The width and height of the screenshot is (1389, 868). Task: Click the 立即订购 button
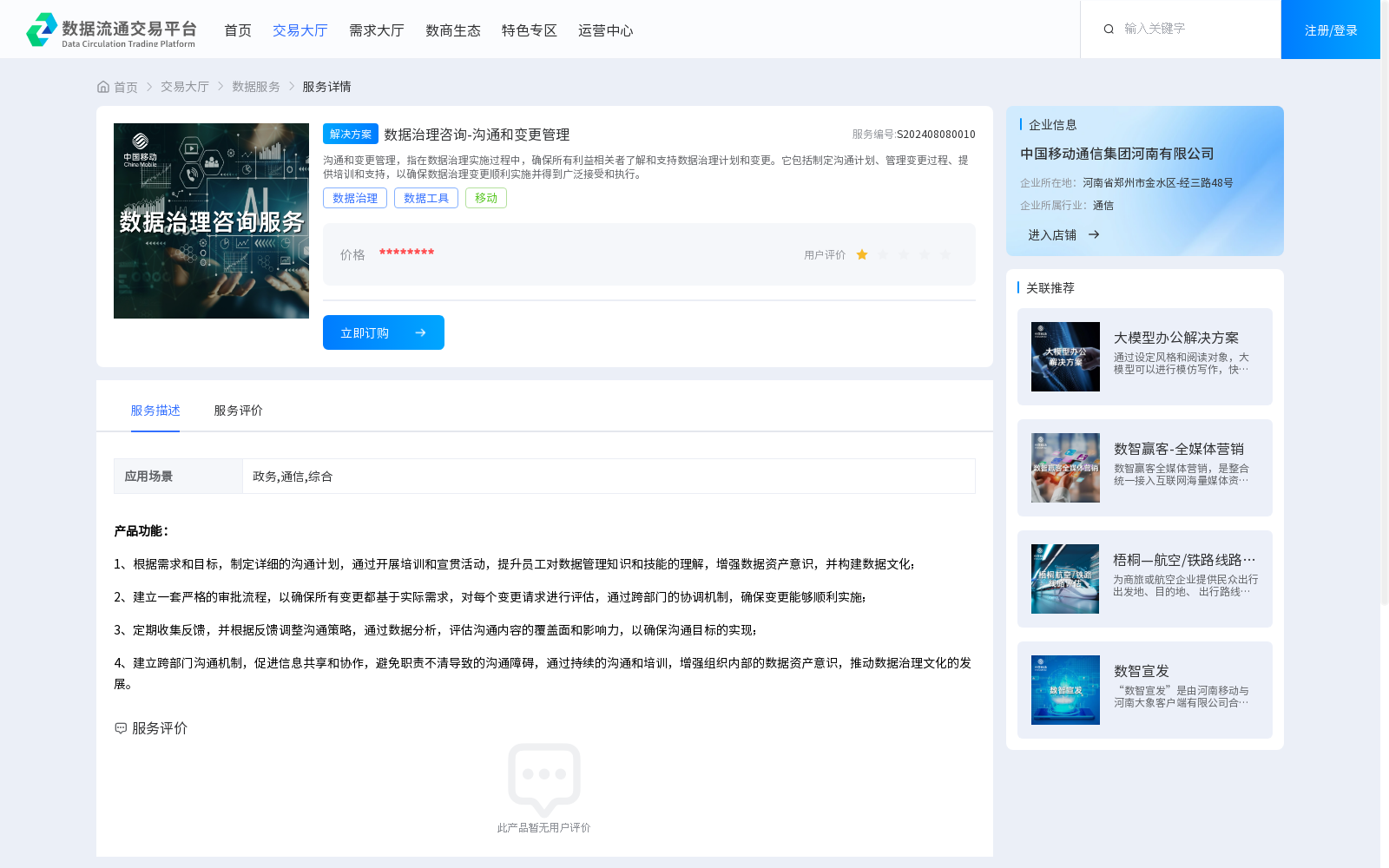[x=384, y=332]
